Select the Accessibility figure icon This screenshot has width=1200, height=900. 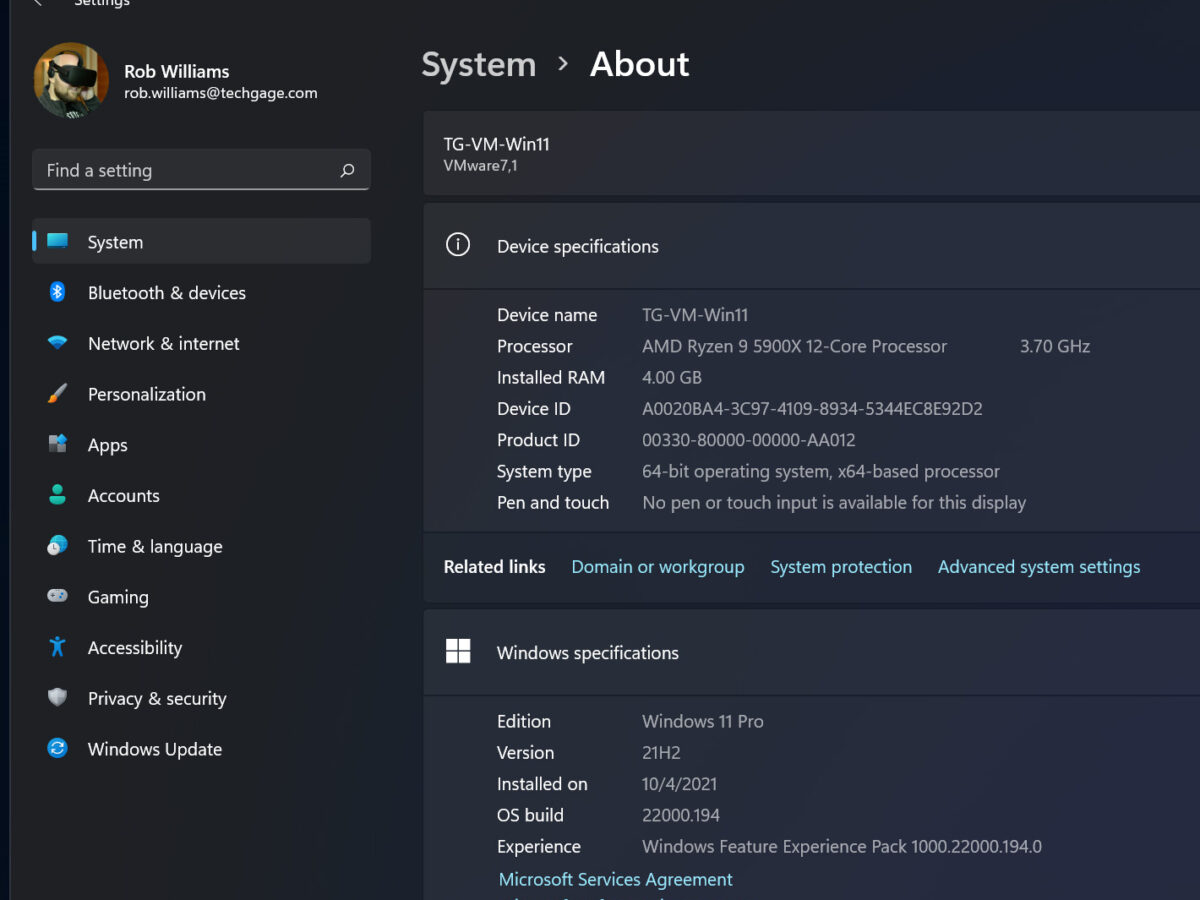pos(58,647)
